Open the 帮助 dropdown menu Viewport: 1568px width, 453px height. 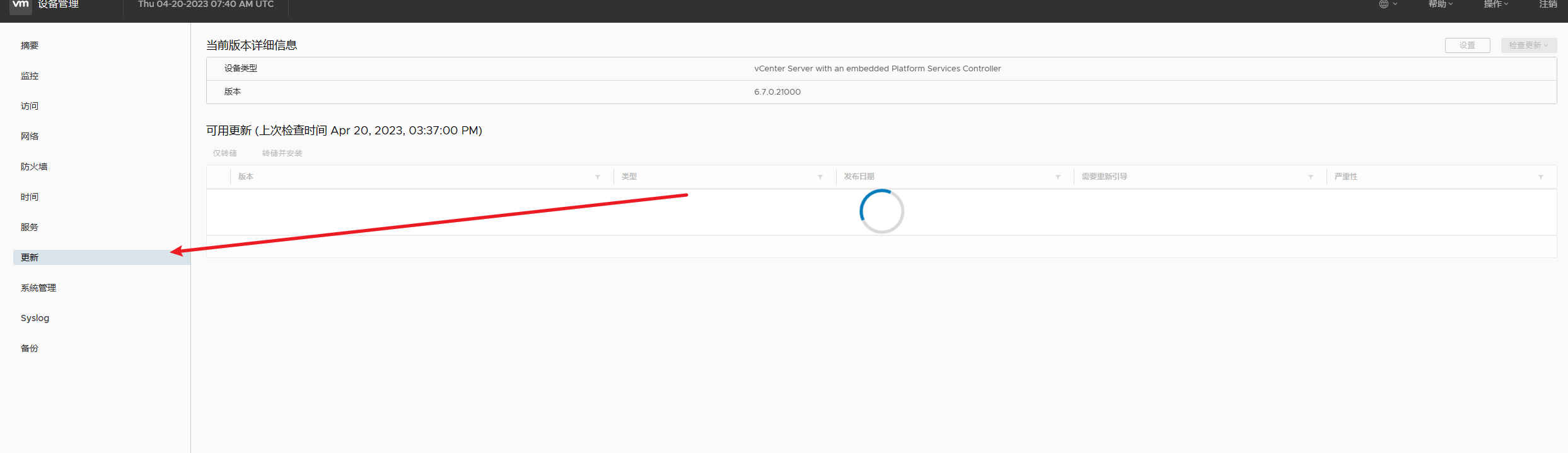pos(1440,4)
